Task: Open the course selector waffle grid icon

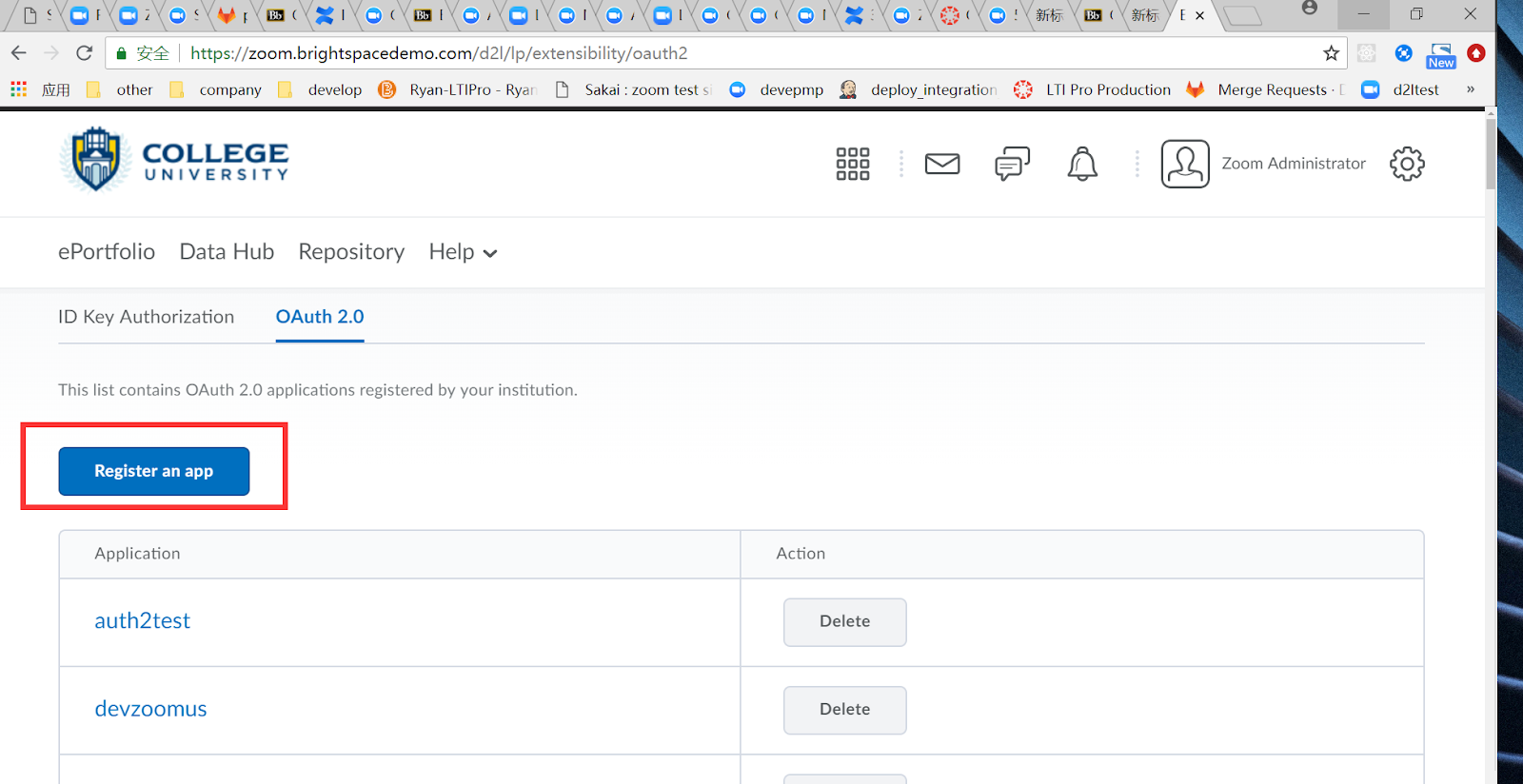Action: [x=852, y=164]
